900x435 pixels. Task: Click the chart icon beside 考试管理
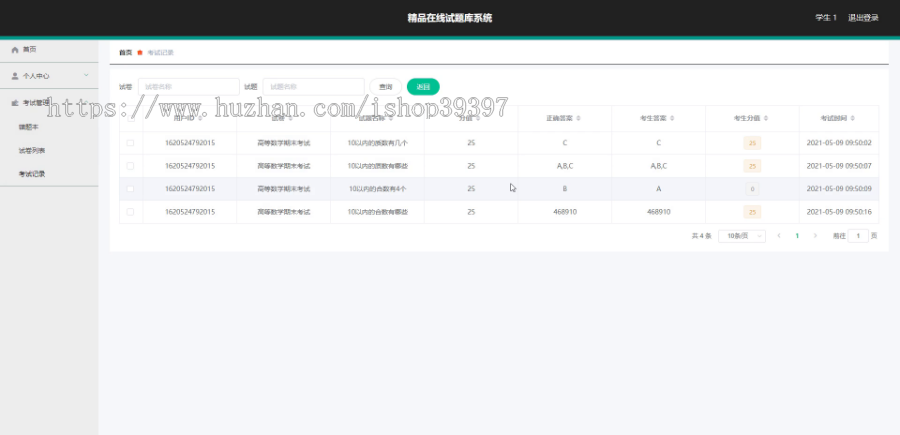15,103
